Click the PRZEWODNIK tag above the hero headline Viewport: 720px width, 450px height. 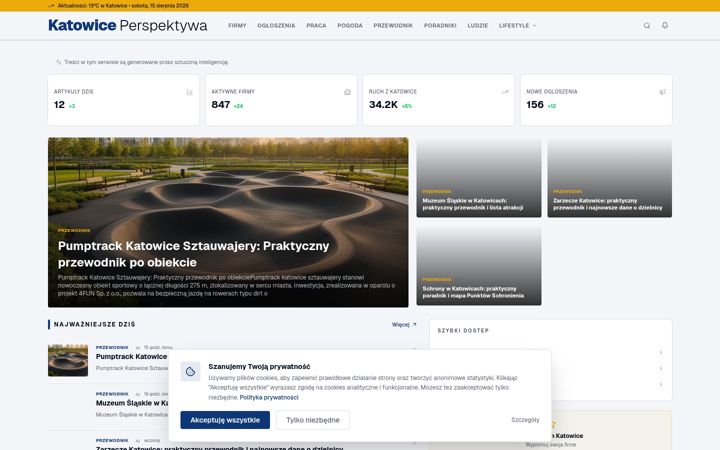74,231
